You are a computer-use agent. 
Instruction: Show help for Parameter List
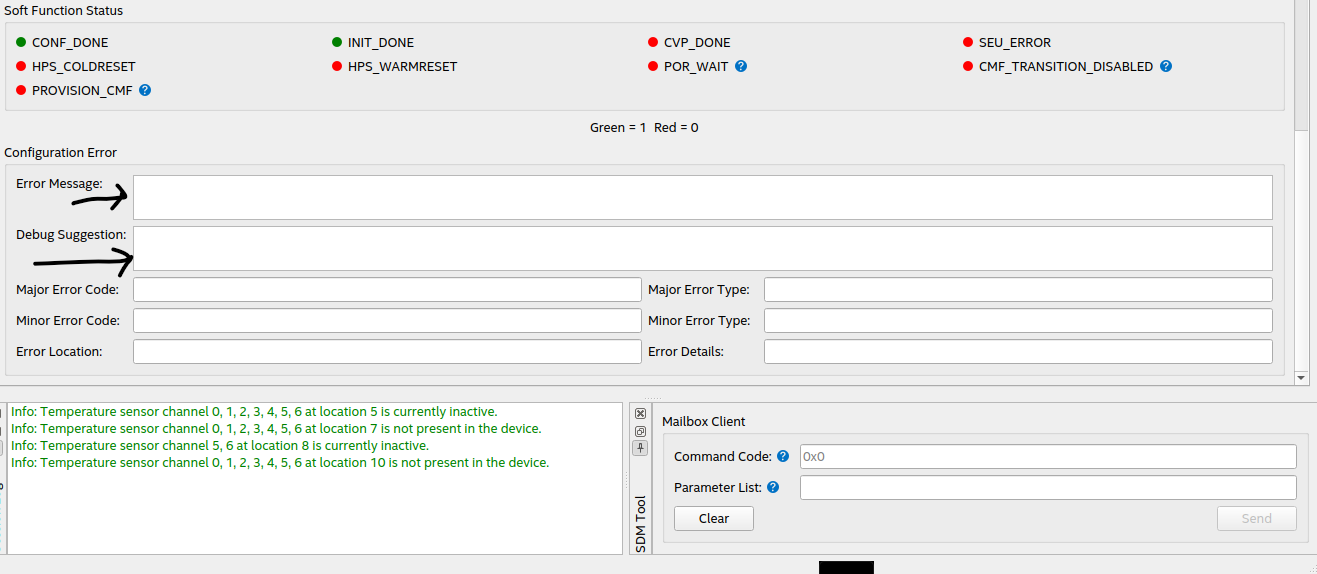coord(773,488)
